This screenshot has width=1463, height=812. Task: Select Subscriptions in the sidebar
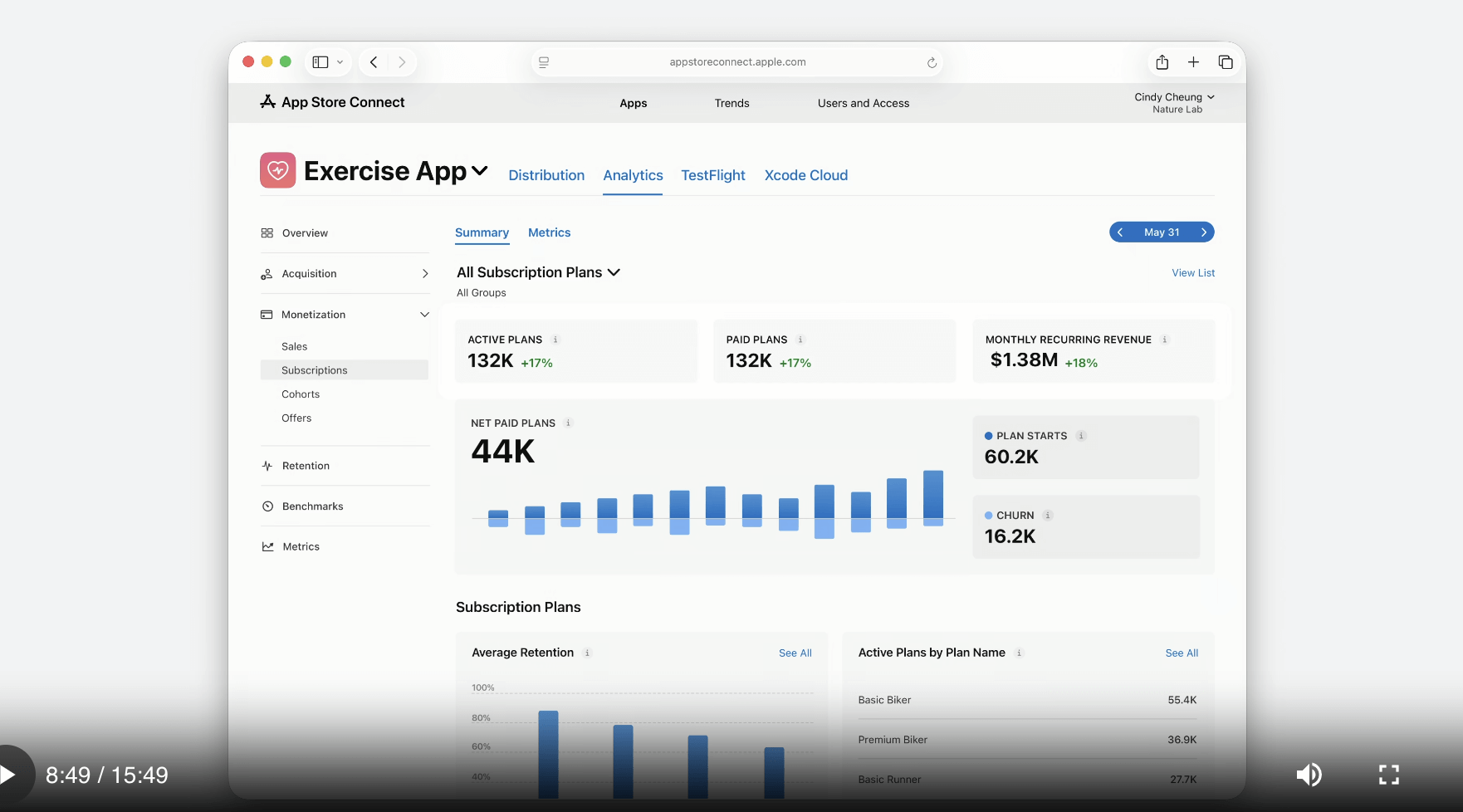click(345, 370)
